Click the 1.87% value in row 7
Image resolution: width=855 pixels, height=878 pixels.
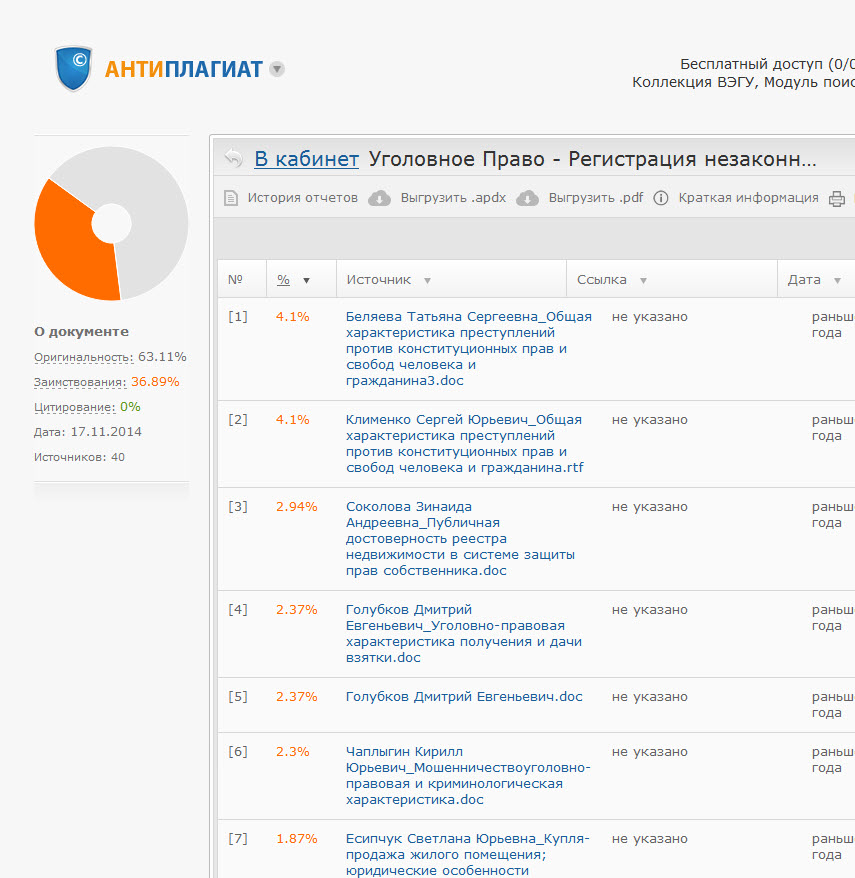[x=296, y=838]
